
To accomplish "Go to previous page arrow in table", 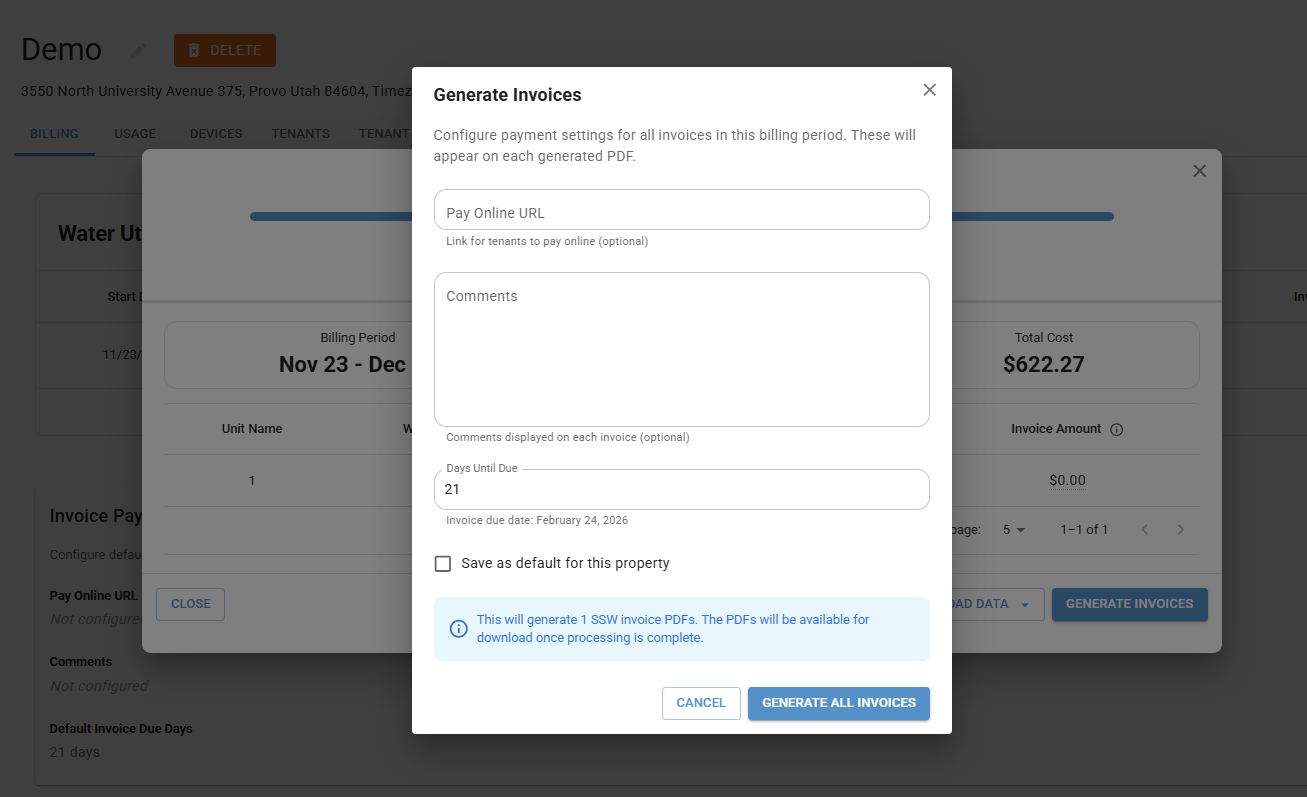I will pos(1146,529).
